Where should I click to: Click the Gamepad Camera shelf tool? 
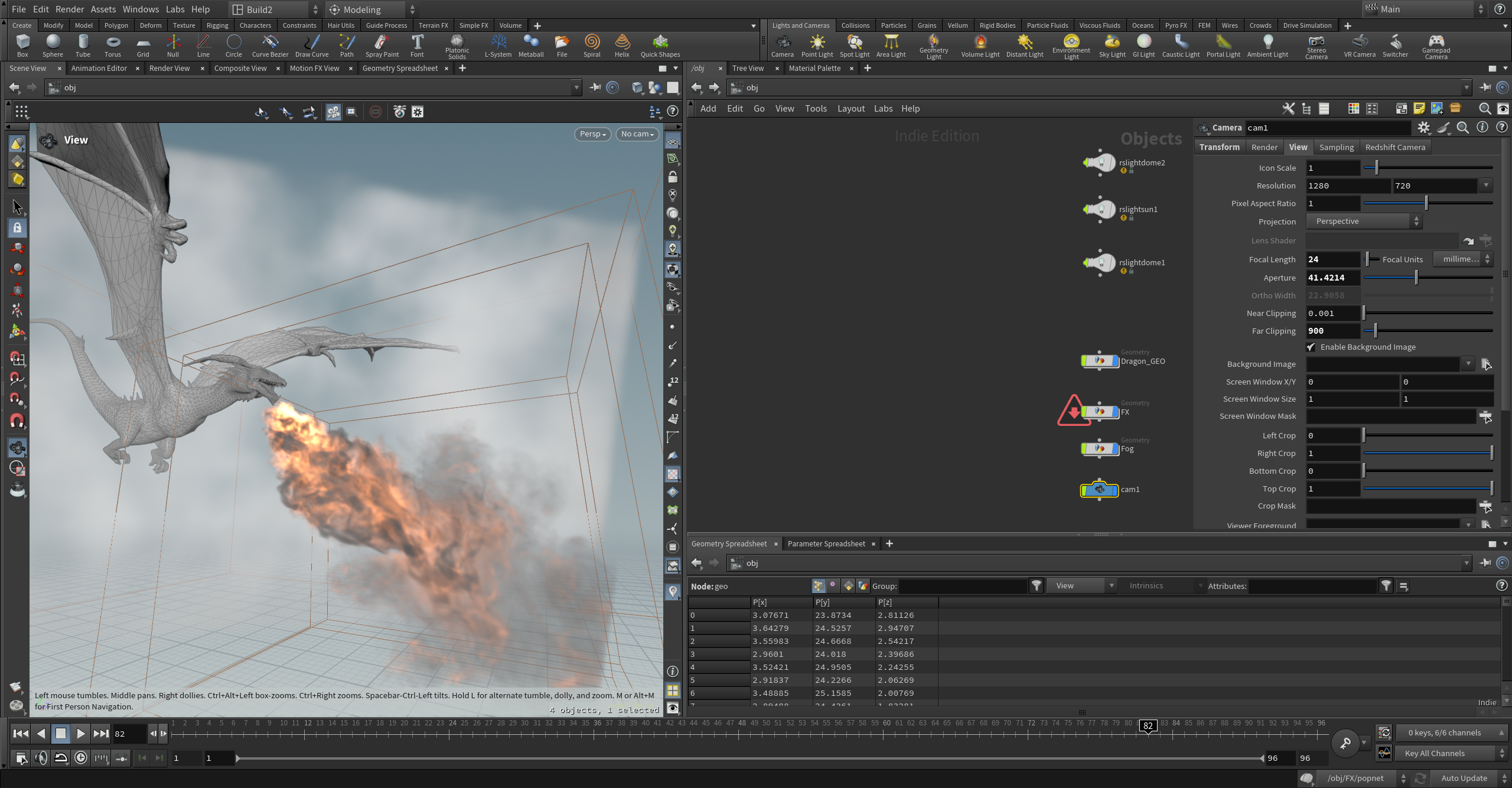(x=1435, y=46)
